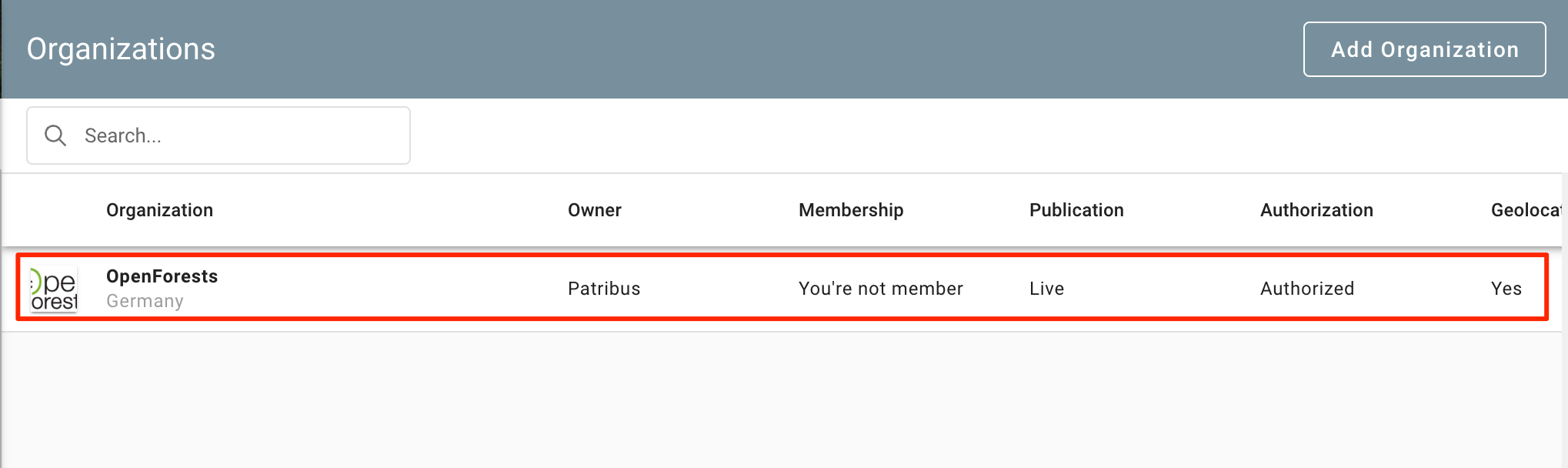1568x468 pixels.
Task: Click the Publication column header
Action: tap(1076, 210)
